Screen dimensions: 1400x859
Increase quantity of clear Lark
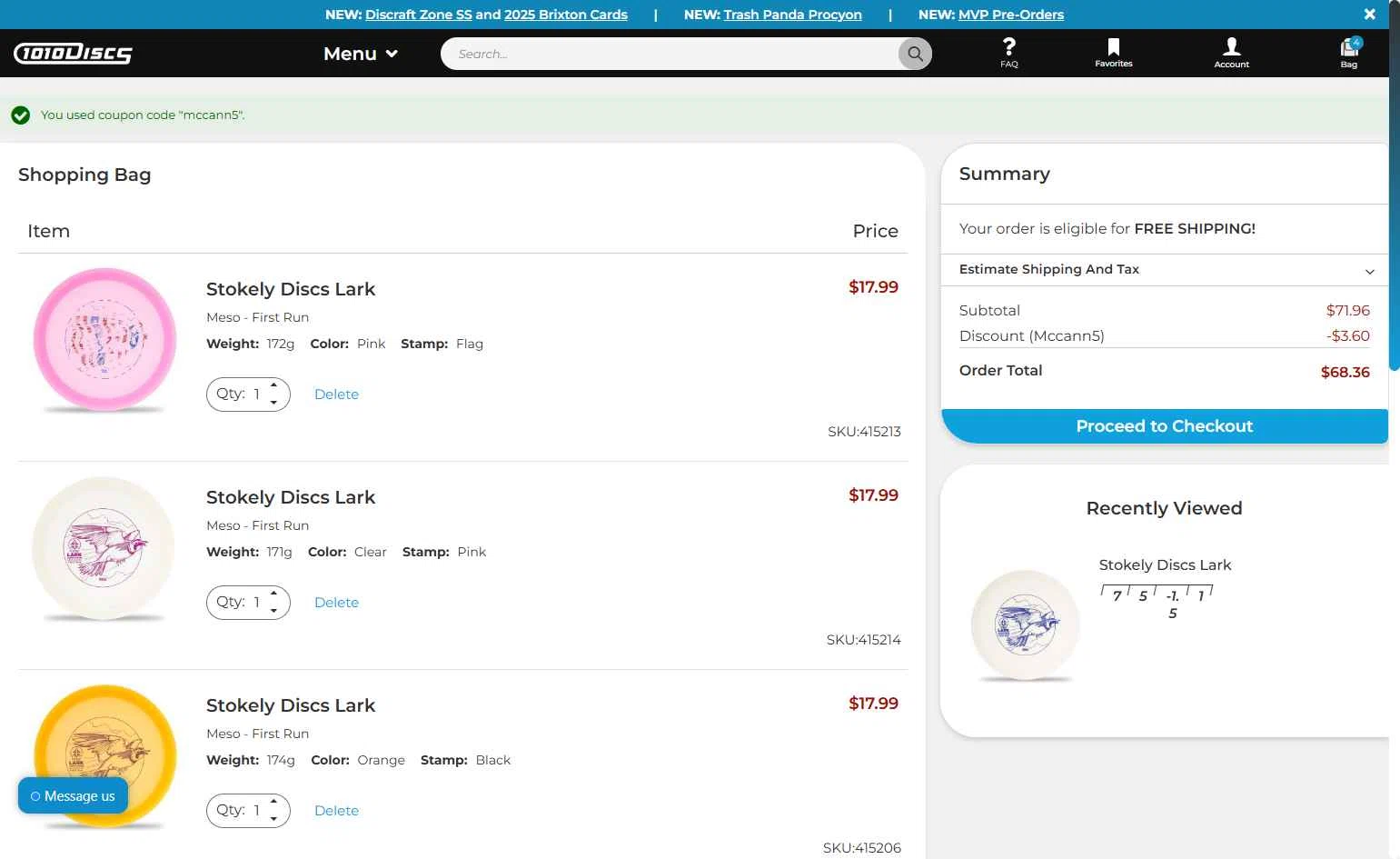point(273,594)
